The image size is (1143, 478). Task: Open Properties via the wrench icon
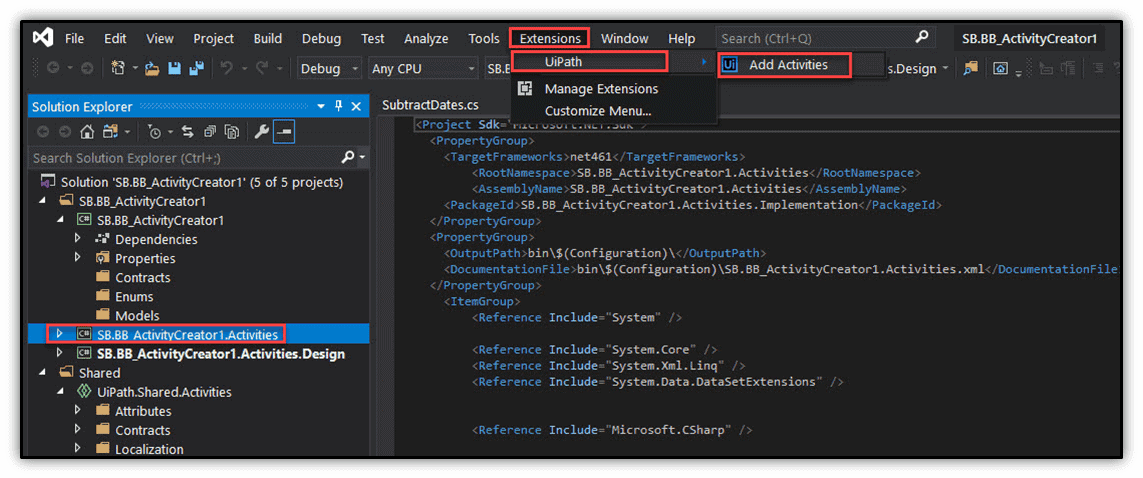click(261, 132)
